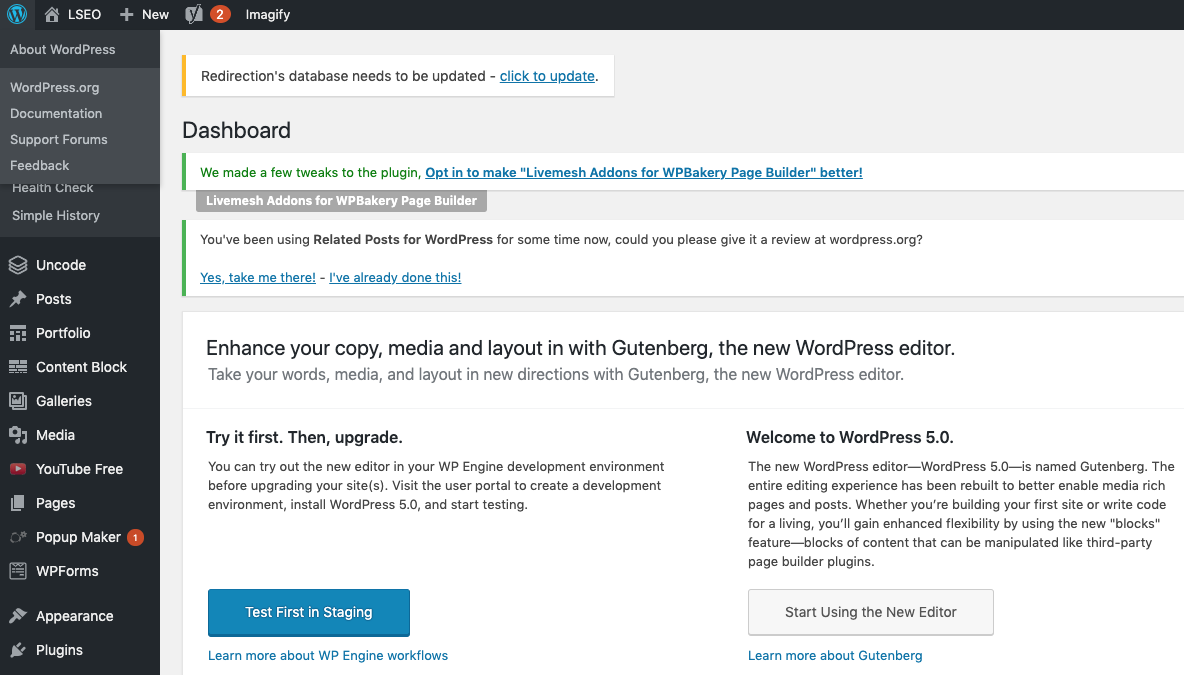Viewport: 1184px width, 675px height.
Task: Visit the LSEO site from the admin bar
Action: [x=72, y=14]
